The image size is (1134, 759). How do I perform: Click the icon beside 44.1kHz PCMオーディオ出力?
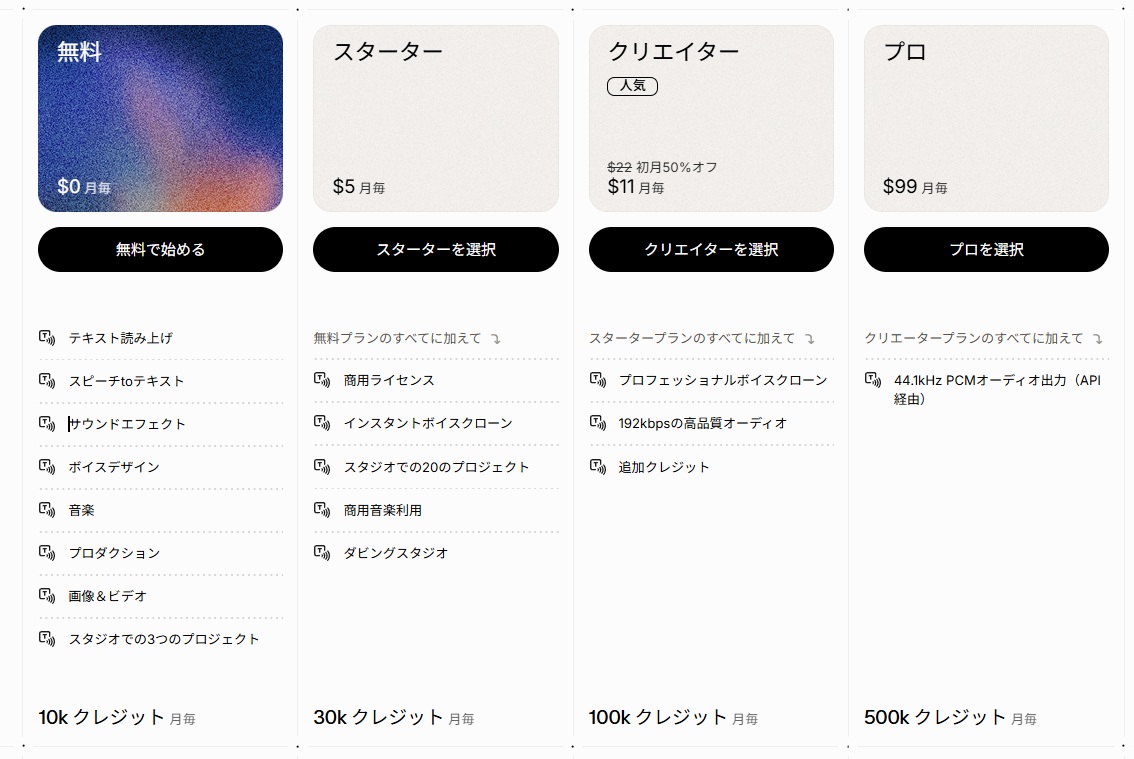(871, 380)
